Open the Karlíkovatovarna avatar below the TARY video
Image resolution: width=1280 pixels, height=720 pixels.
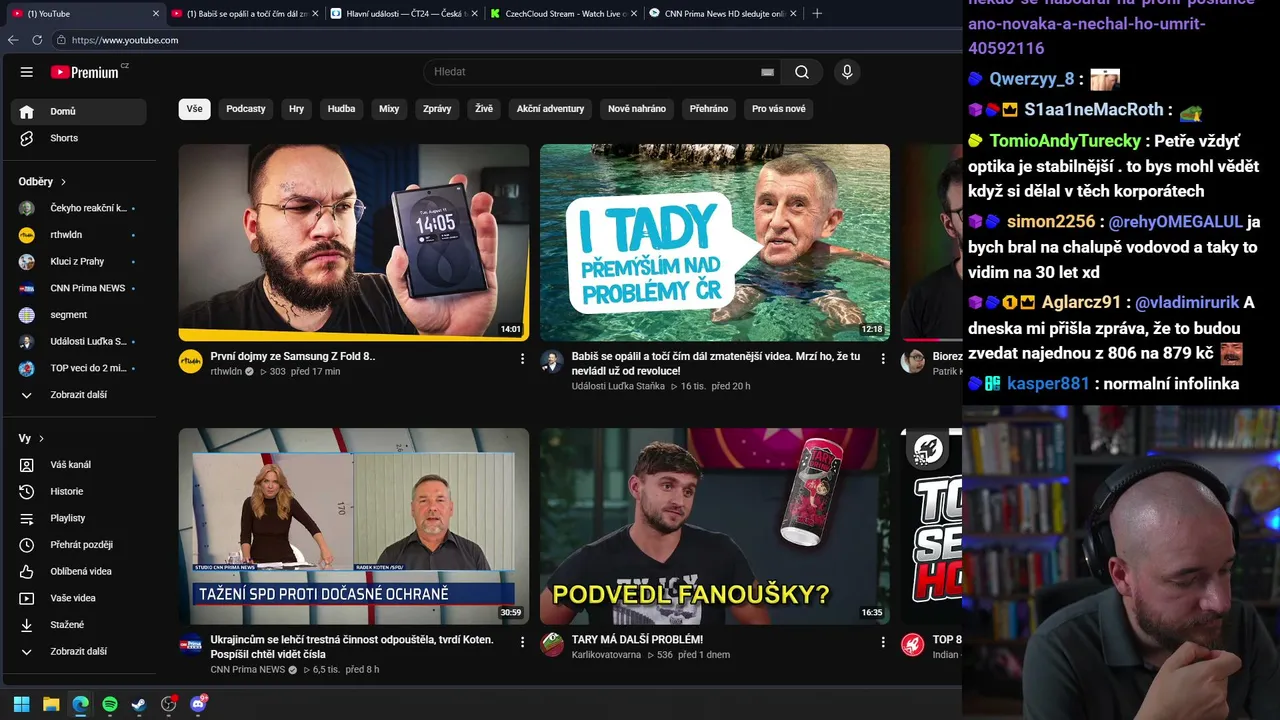[x=552, y=645]
